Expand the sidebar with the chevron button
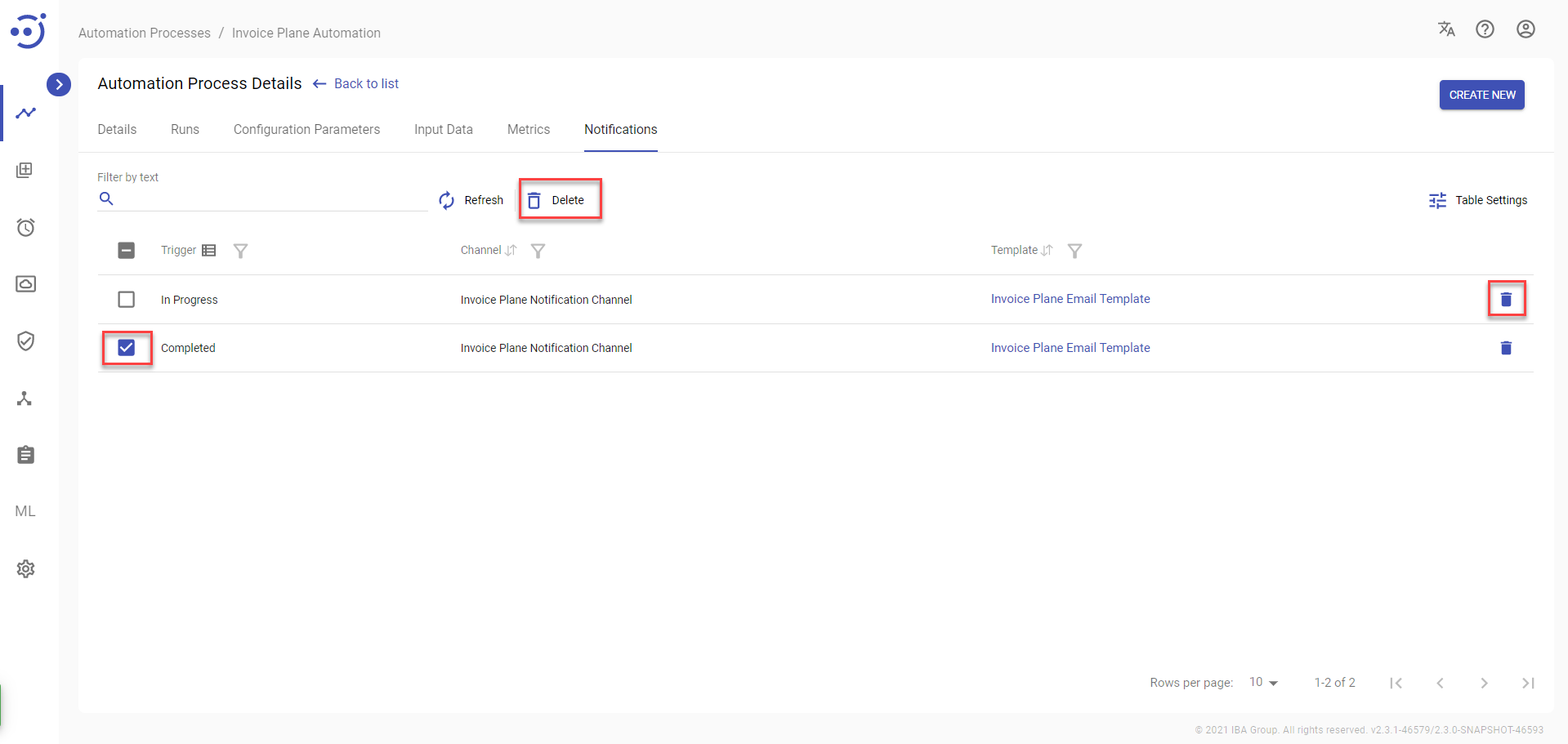The image size is (1568, 744). (59, 84)
